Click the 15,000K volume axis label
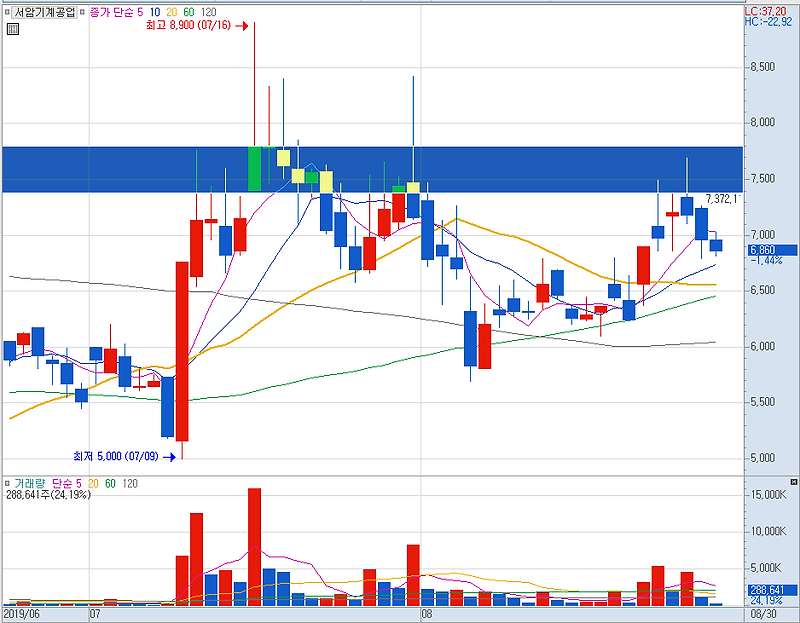Image resolution: width=800 pixels, height=623 pixels. pyautogui.click(x=768, y=495)
